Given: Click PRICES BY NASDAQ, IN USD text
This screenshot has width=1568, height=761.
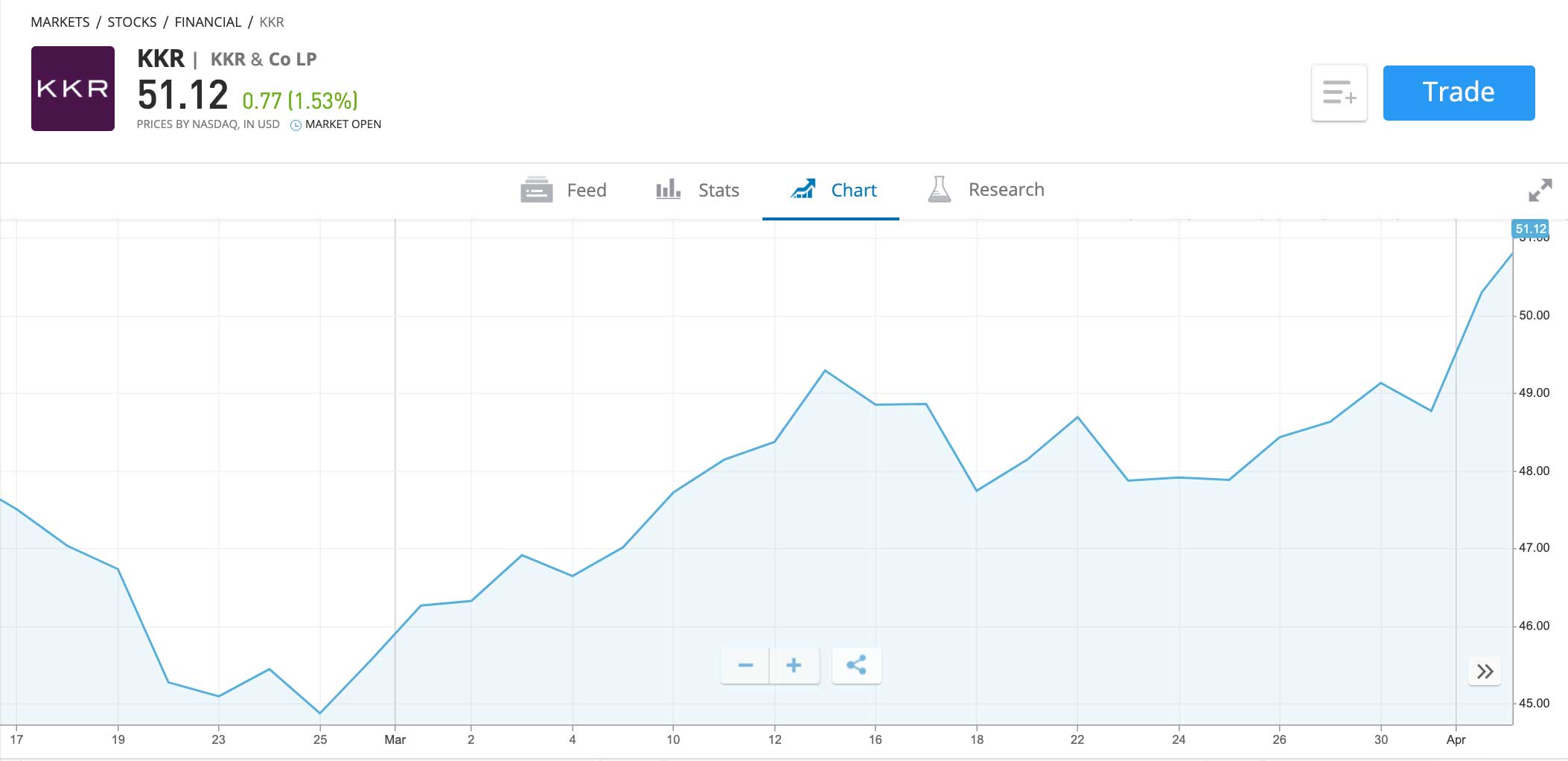Looking at the screenshot, I should (208, 124).
